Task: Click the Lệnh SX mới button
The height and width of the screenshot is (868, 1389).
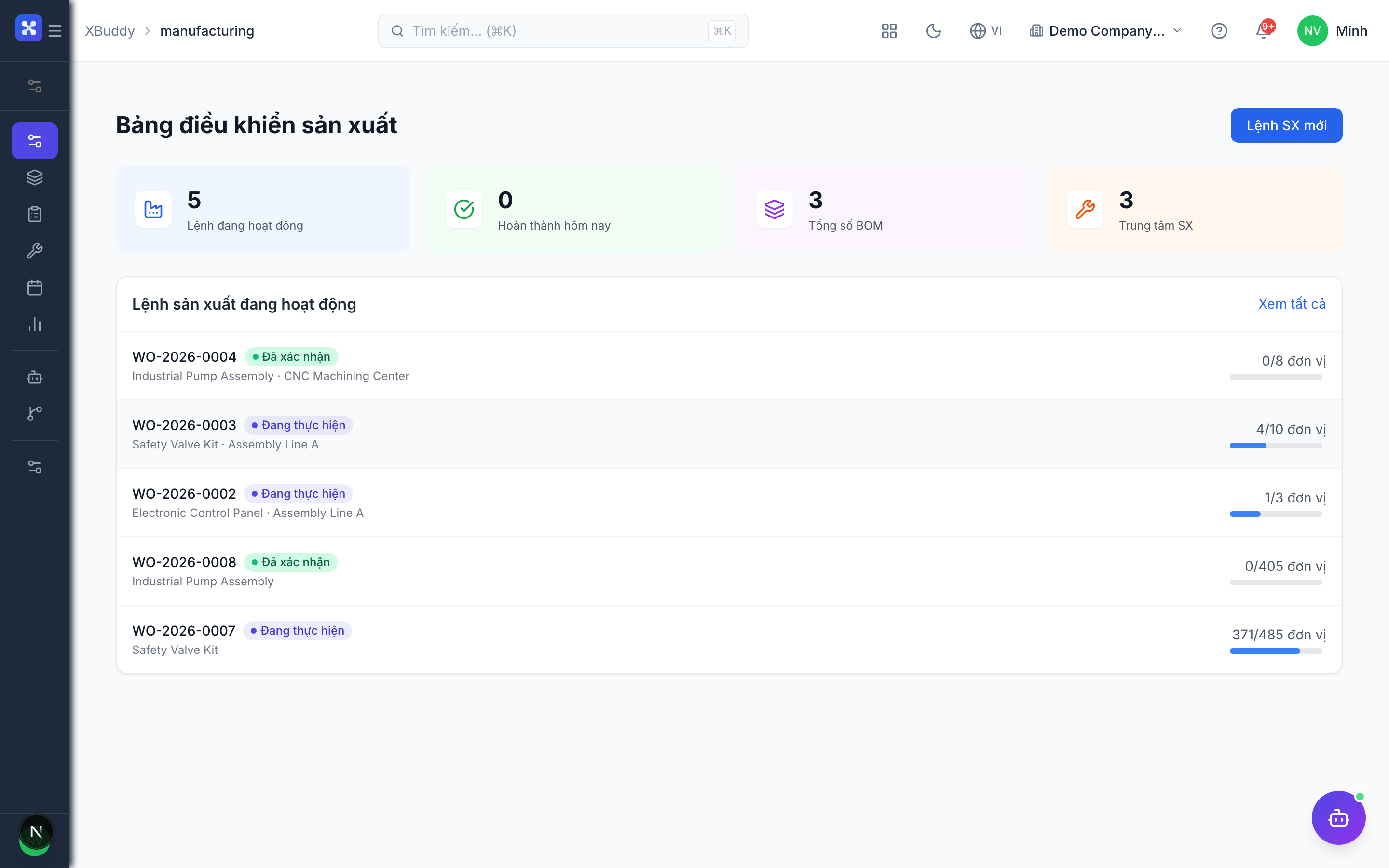Action: point(1286,125)
